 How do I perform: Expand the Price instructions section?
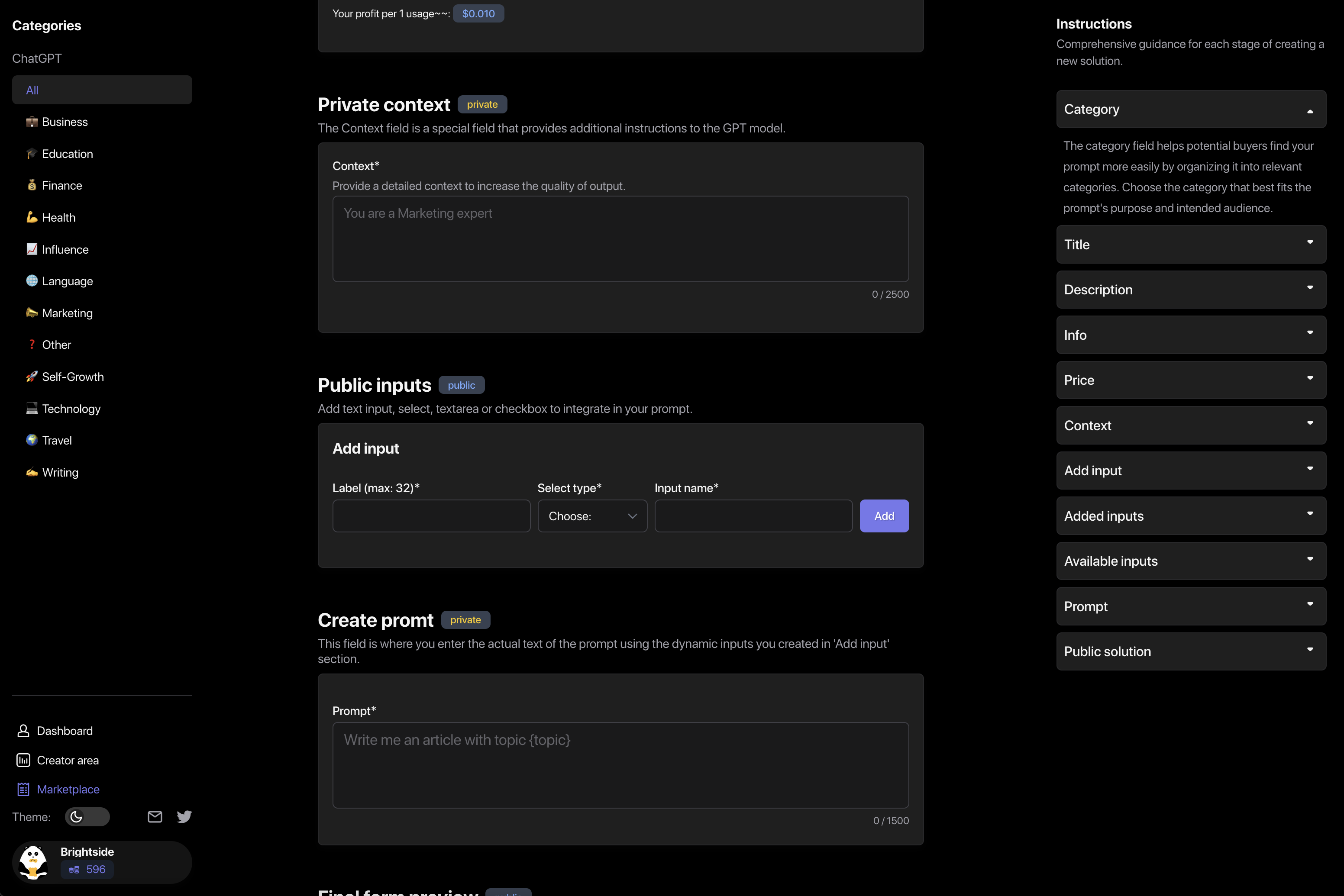1191,380
